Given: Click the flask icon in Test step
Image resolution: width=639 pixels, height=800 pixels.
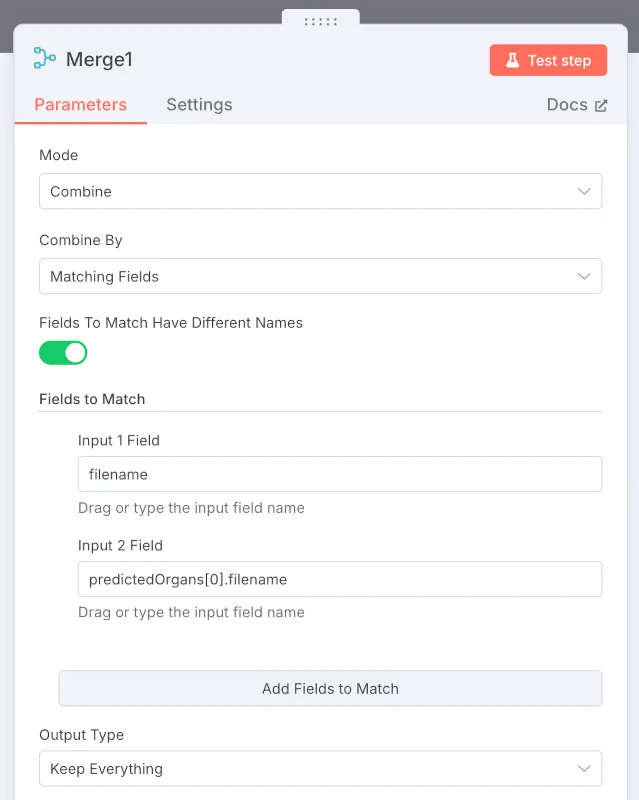Looking at the screenshot, I should (x=512, y=60).
